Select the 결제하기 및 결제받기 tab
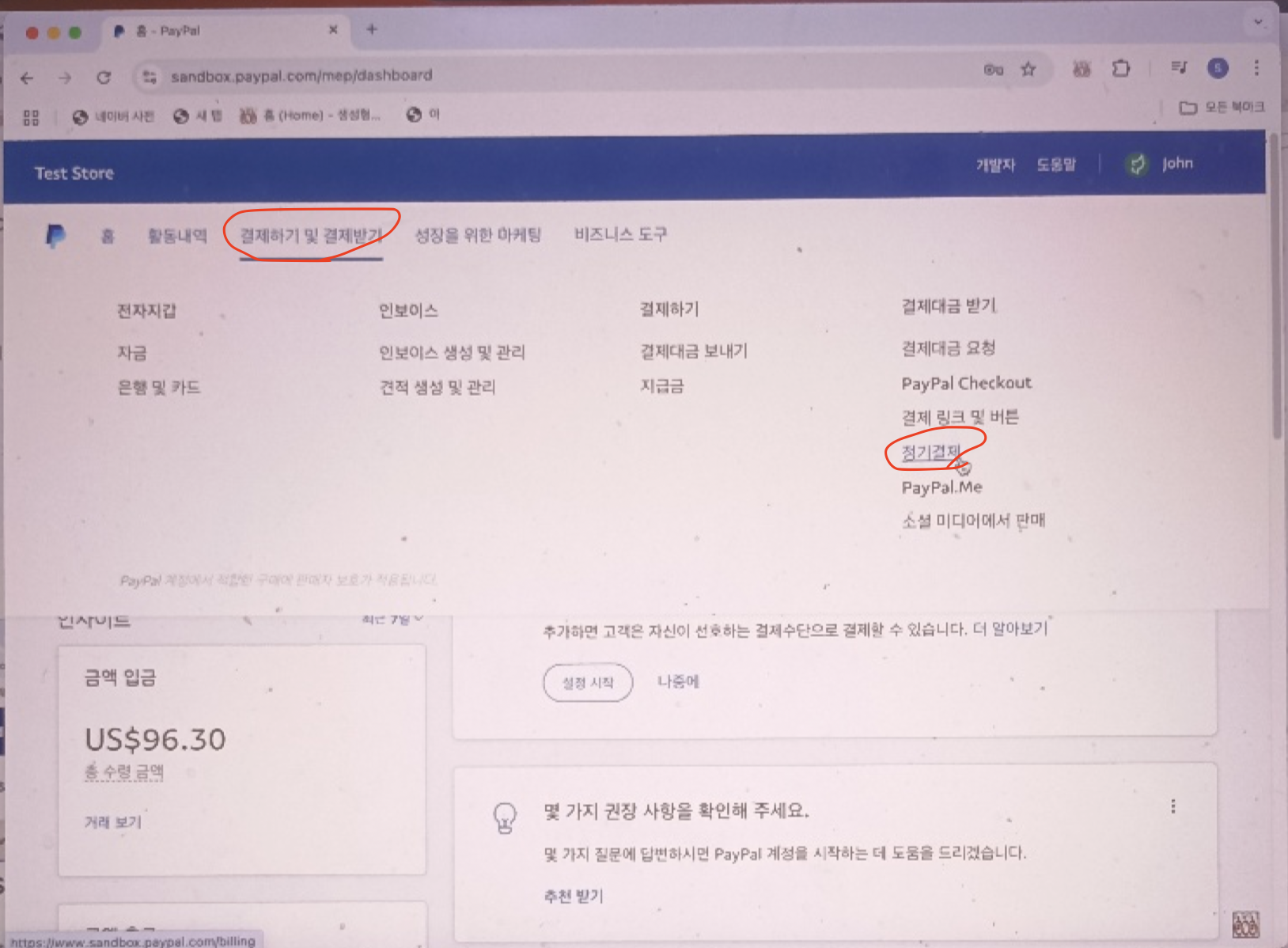 [x=312, y=236]
